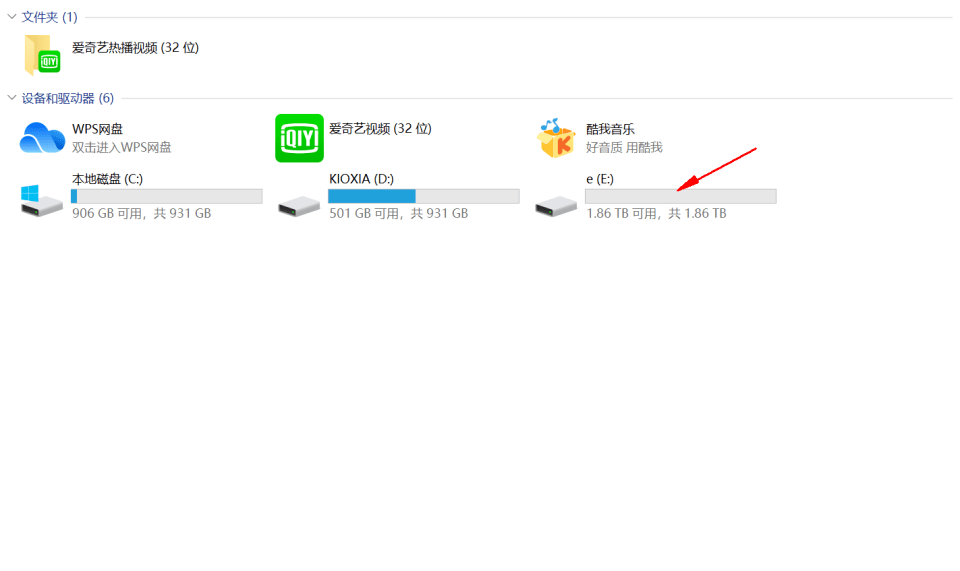
Task: Launch the 爱奇艺视频 green iQIYI icon
Action: [x=299, y=138]
